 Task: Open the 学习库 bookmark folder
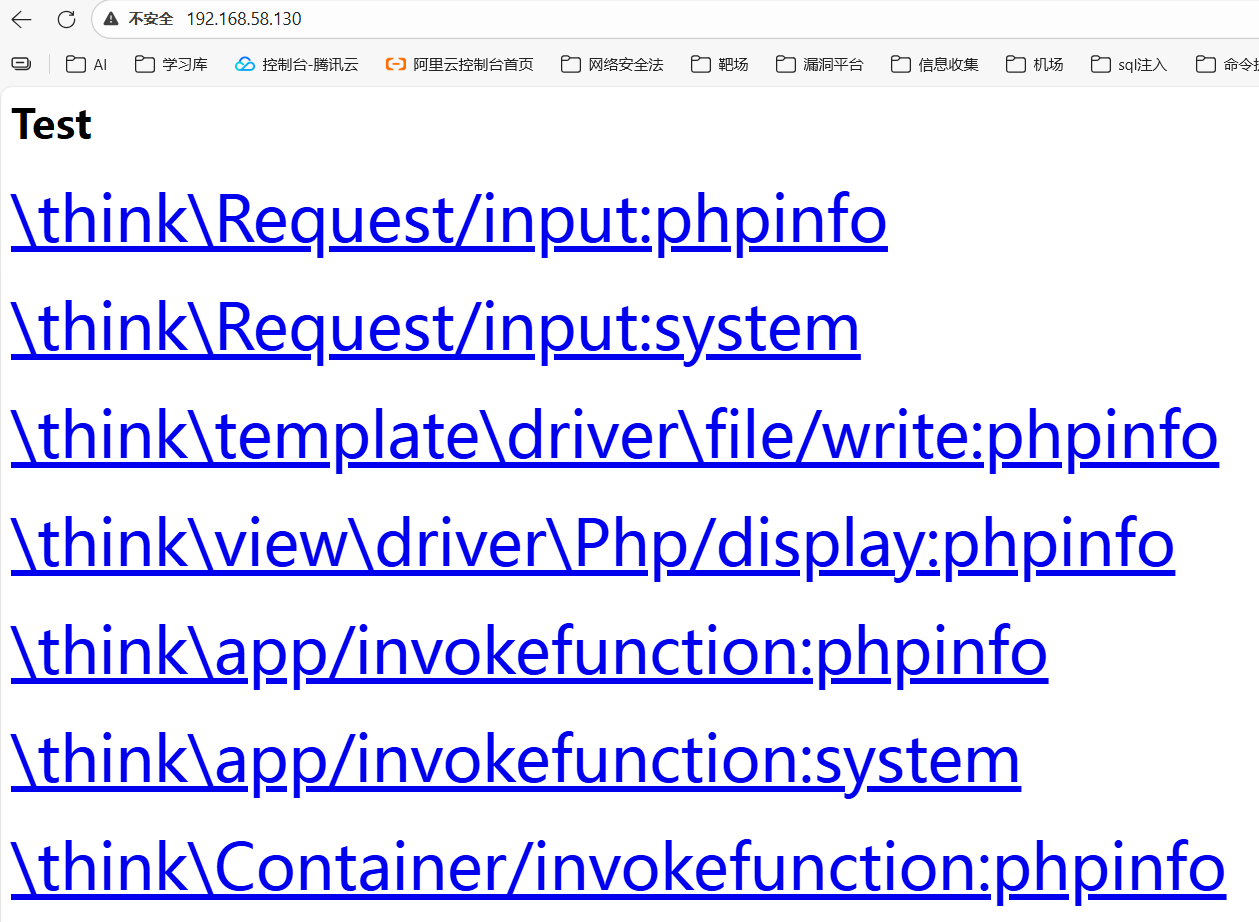172,64
